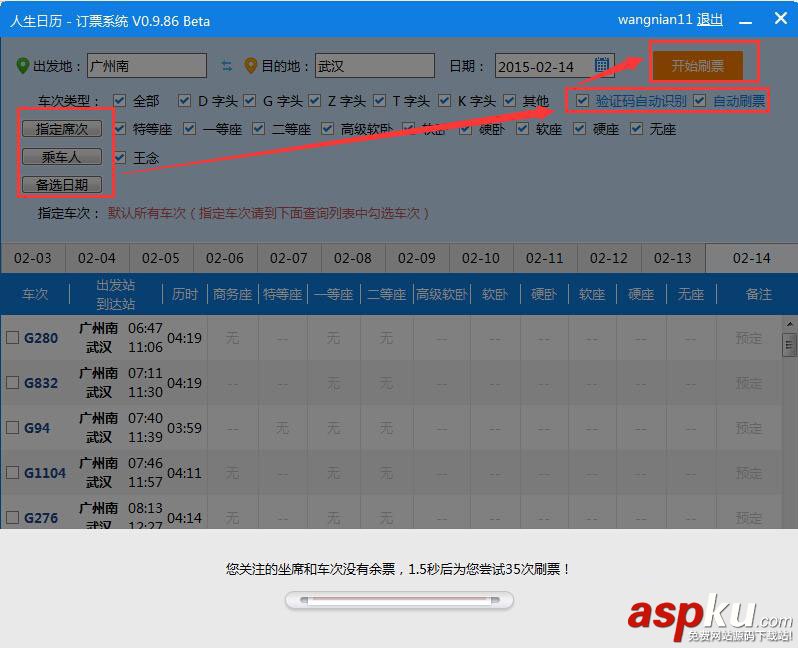Toggle the T 字头 checkbox
Viewport: 798px width, 648px height.
tap(379, 101)
